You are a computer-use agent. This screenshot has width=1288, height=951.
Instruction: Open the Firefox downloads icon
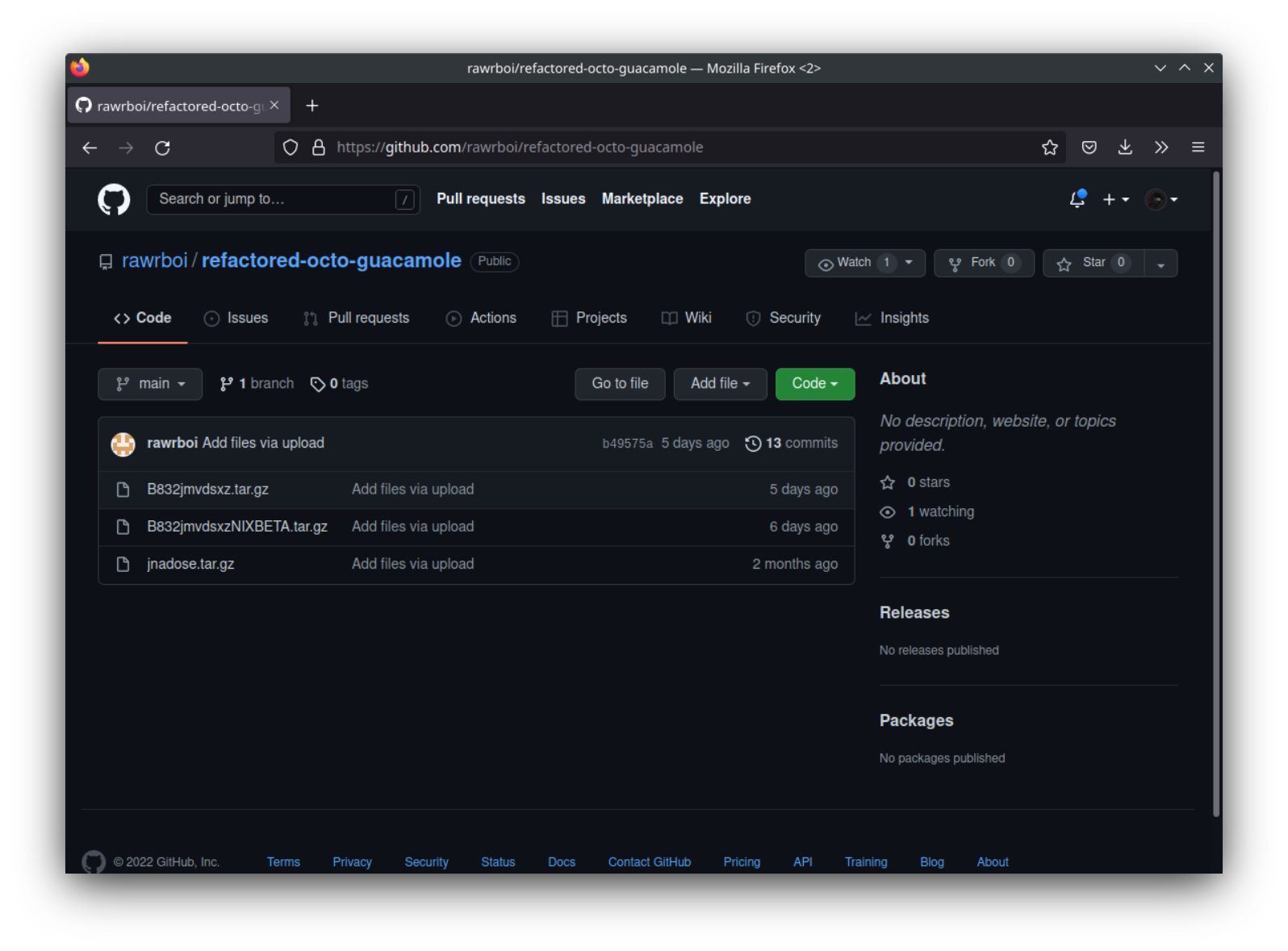[1125, 147]
